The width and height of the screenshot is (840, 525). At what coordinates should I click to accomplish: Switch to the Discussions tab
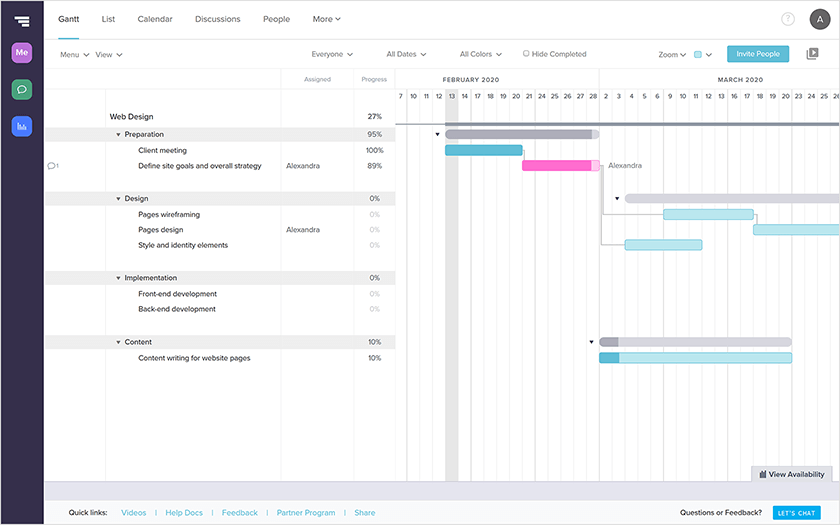pos(218,19)
